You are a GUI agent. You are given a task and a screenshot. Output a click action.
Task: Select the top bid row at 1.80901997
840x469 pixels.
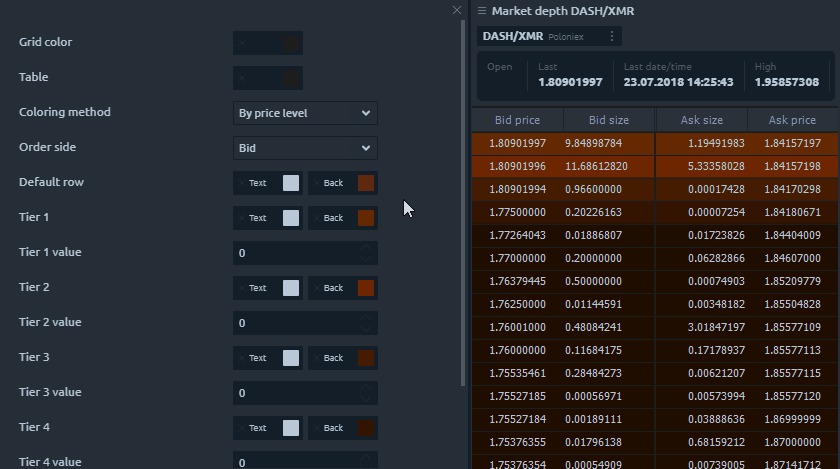coord(517,144)
